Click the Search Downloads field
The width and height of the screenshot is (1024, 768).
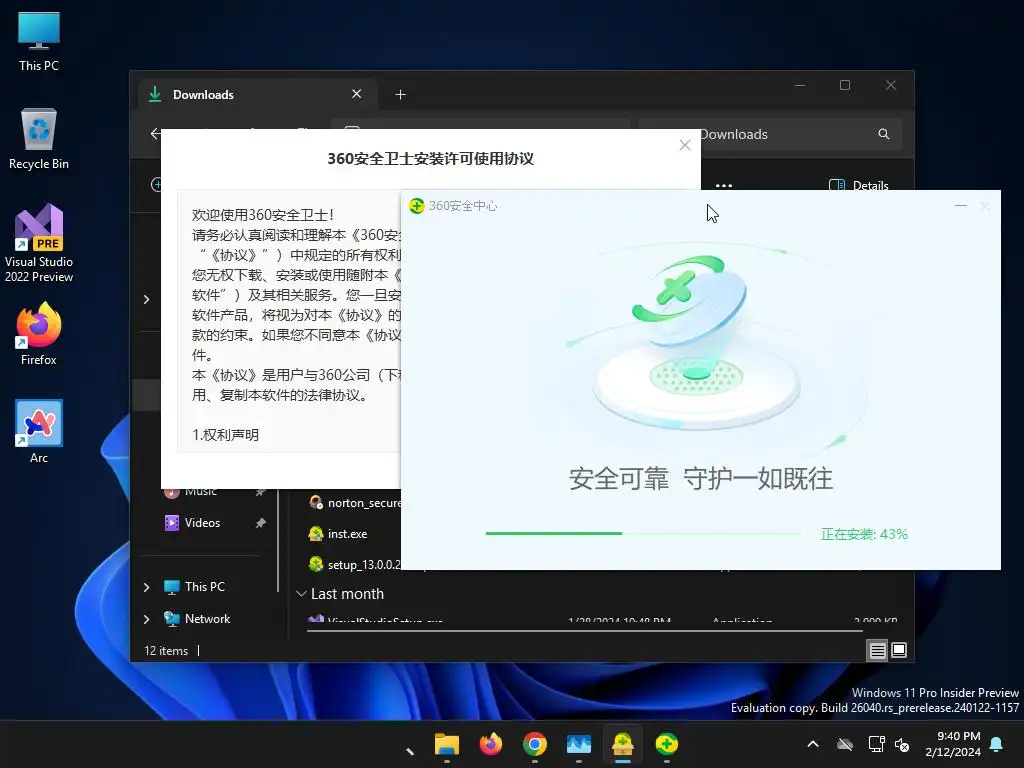coord(771,134)
